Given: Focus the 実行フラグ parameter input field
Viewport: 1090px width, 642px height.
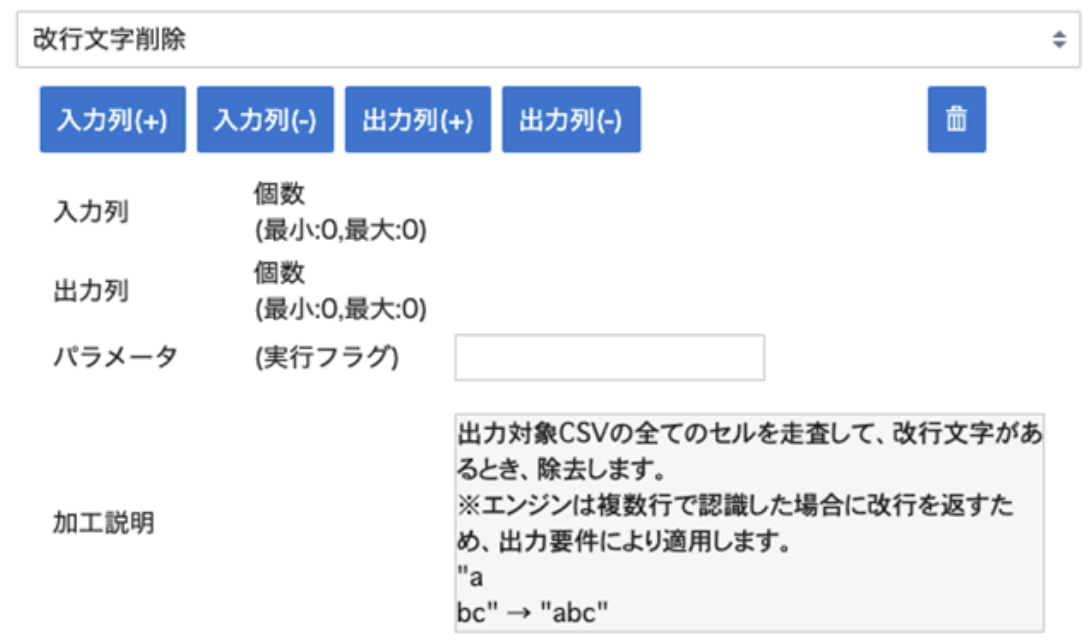Looking at the screenshot, I should [x=609, y=358].
